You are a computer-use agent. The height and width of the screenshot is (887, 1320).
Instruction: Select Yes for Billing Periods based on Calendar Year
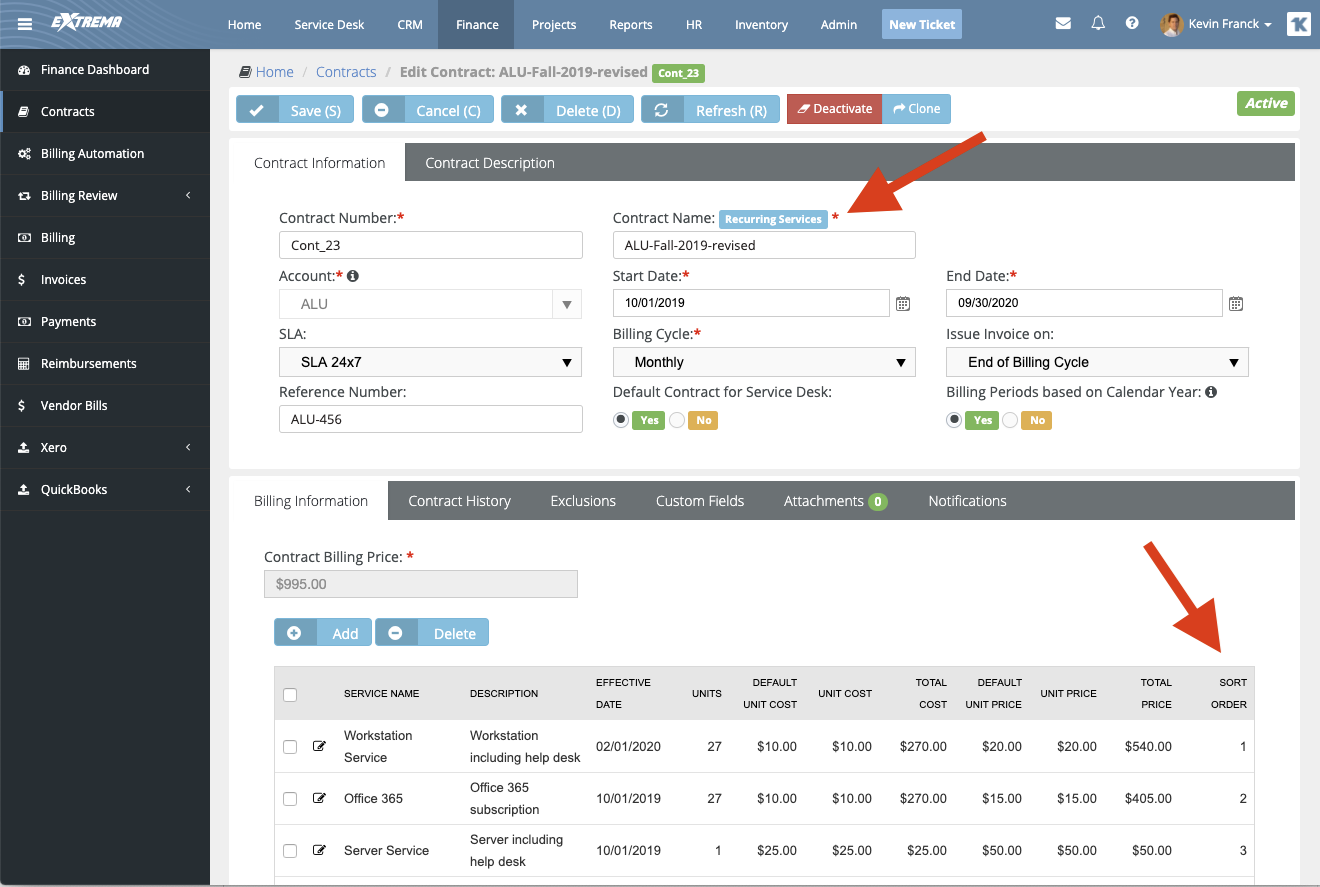955,420
